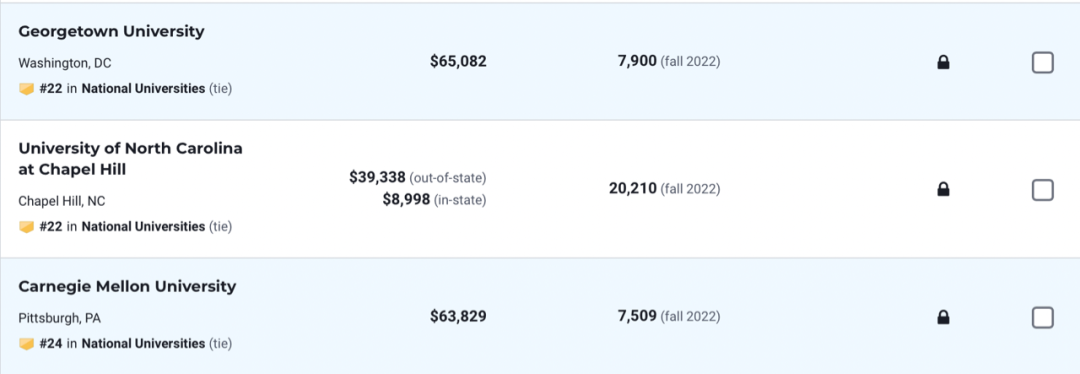Image resolution: width=1080 pixels, height=374 pixels.
Task: Click National Universities link under Georgetown
Action: (143, 89)
